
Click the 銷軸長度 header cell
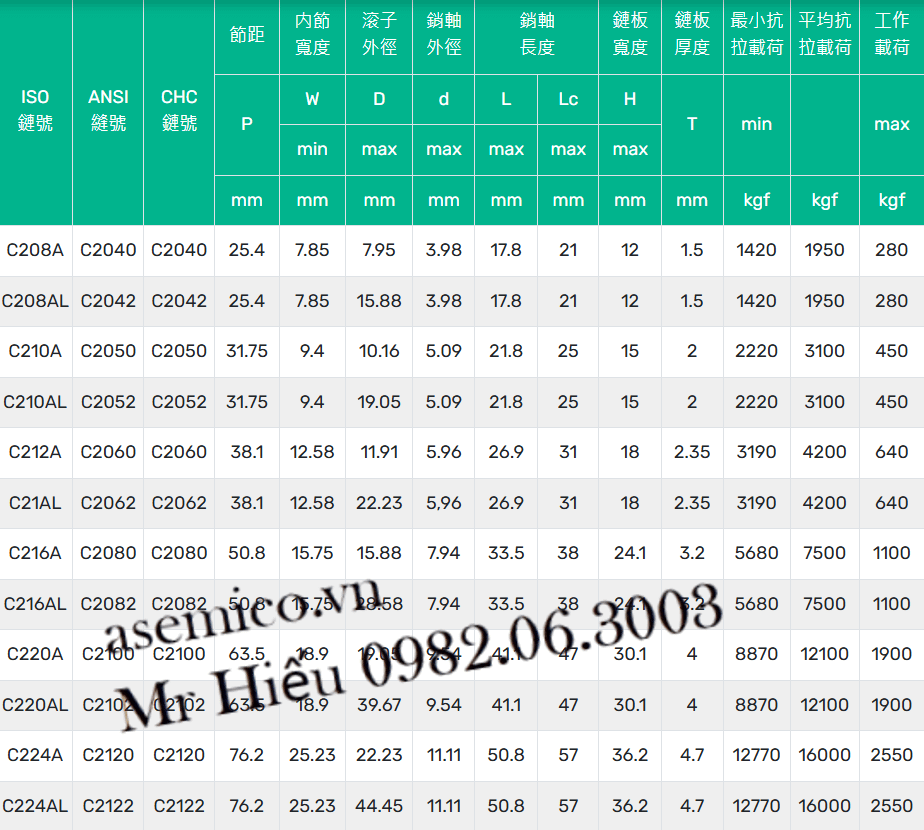(537, 35)
